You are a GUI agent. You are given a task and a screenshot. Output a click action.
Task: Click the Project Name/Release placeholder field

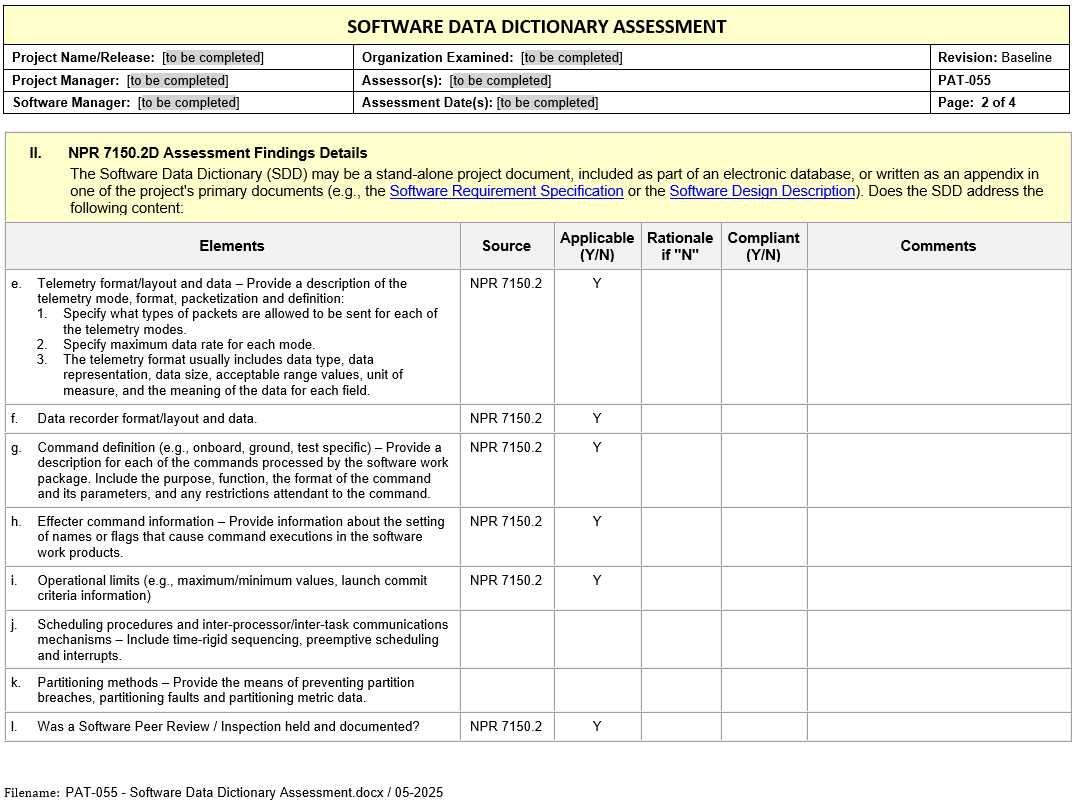213,58
